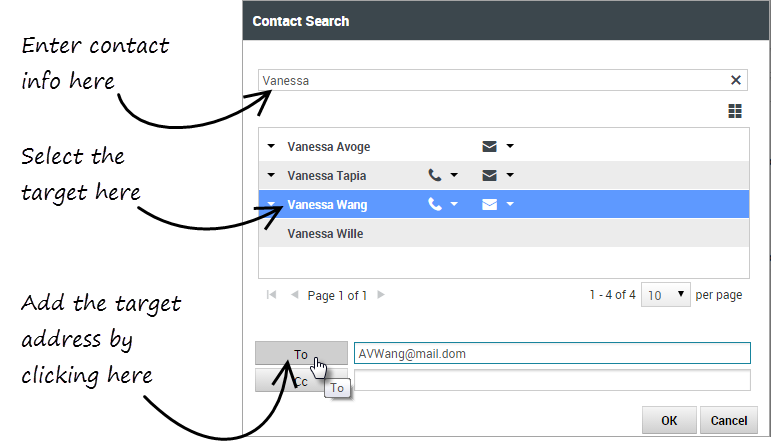Go to the first page of results
The image size is (771, 444).
pyautogui.click(x=271, y=295)
